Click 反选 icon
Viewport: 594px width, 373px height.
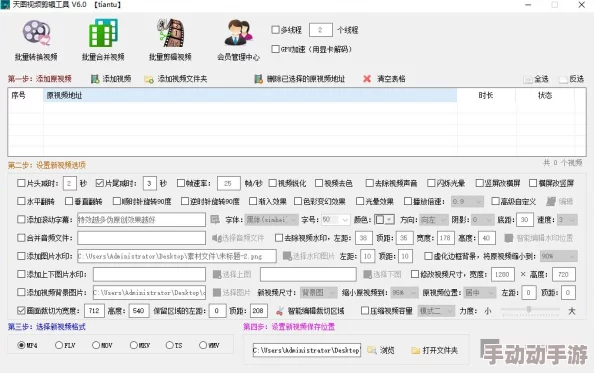[563, 79]
